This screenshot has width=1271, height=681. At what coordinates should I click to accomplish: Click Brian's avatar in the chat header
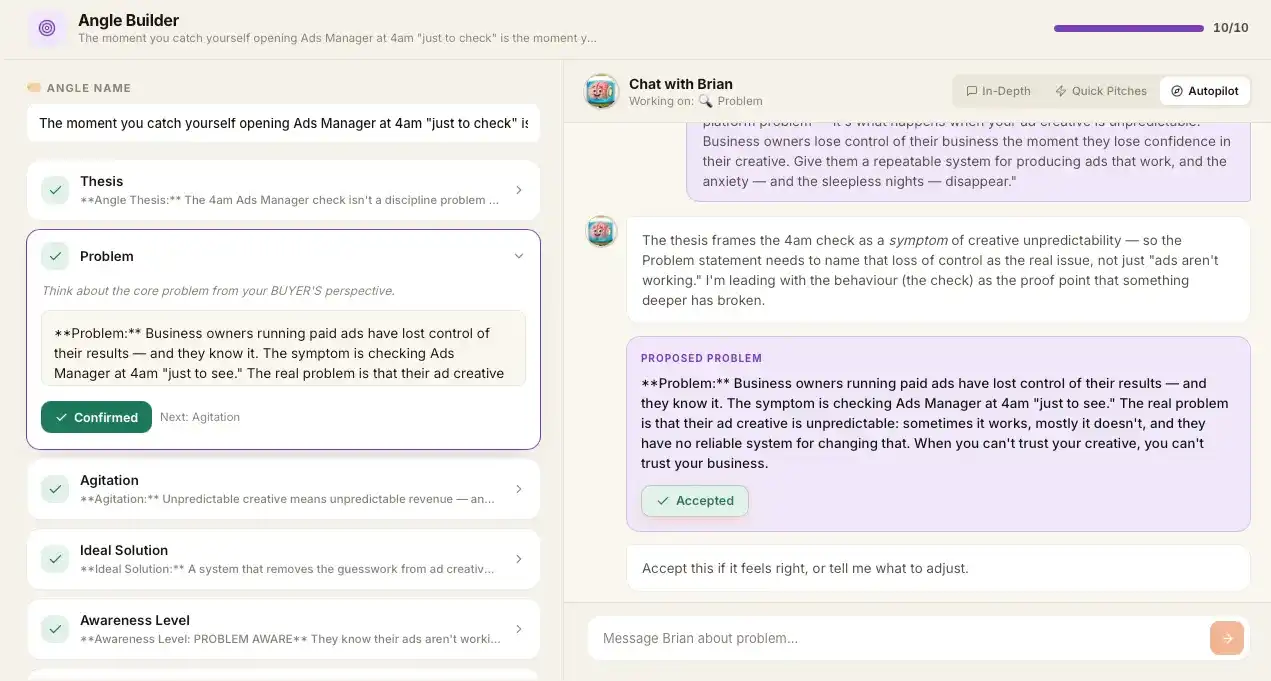pos(601,91)
